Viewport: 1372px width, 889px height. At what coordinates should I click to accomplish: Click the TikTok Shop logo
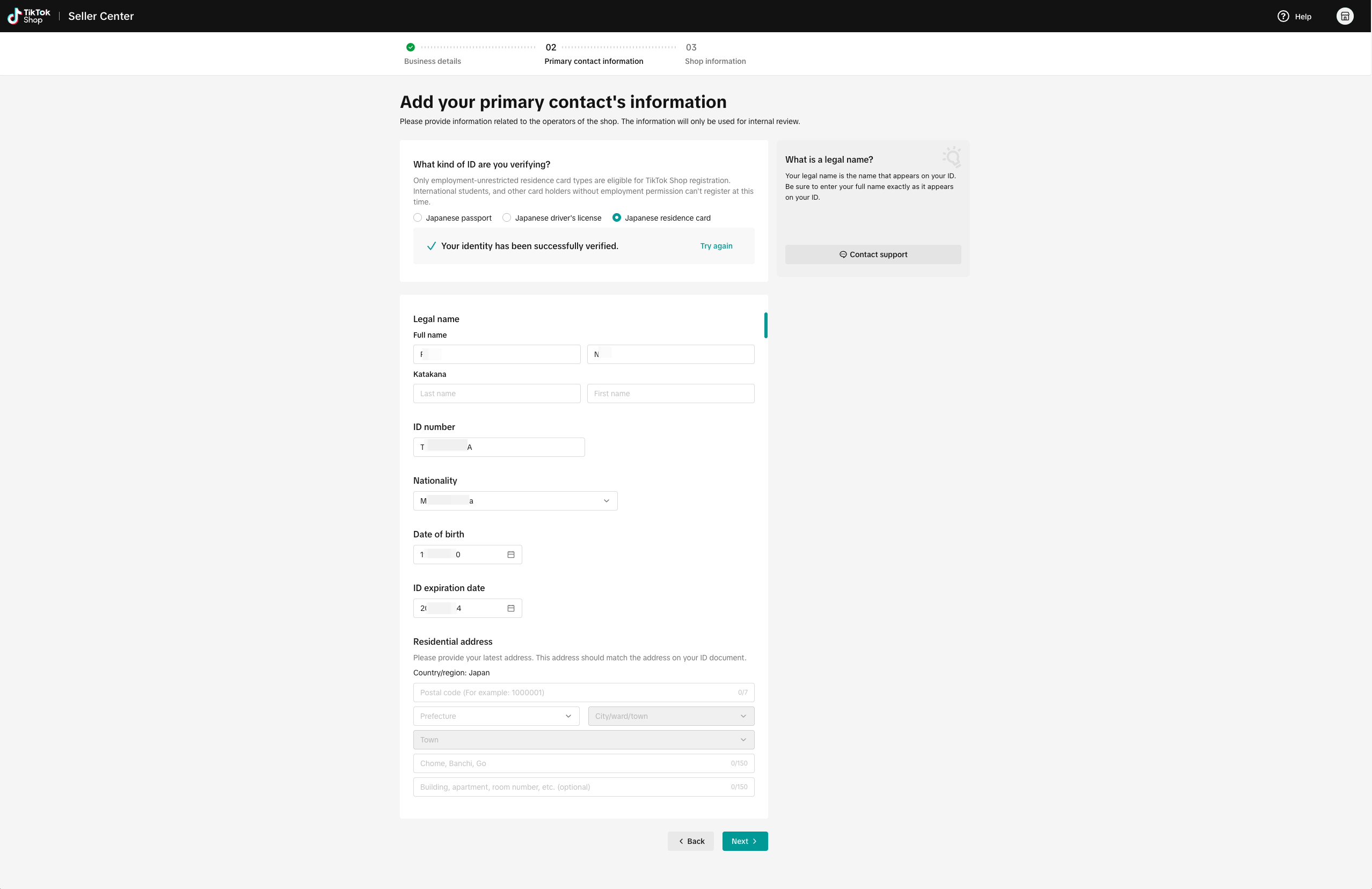tap(29, 16)
